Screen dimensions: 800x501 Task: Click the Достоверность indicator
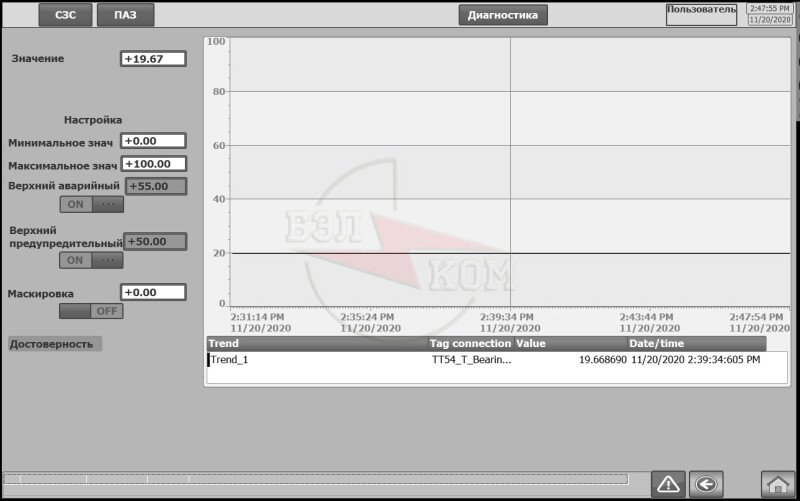[55, 344]
